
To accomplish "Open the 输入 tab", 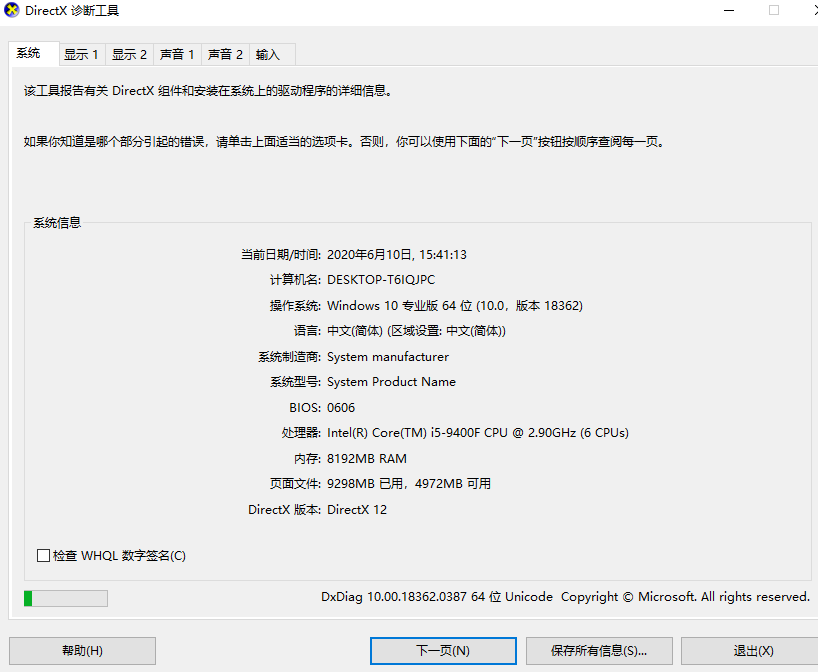I will [272, 54].
